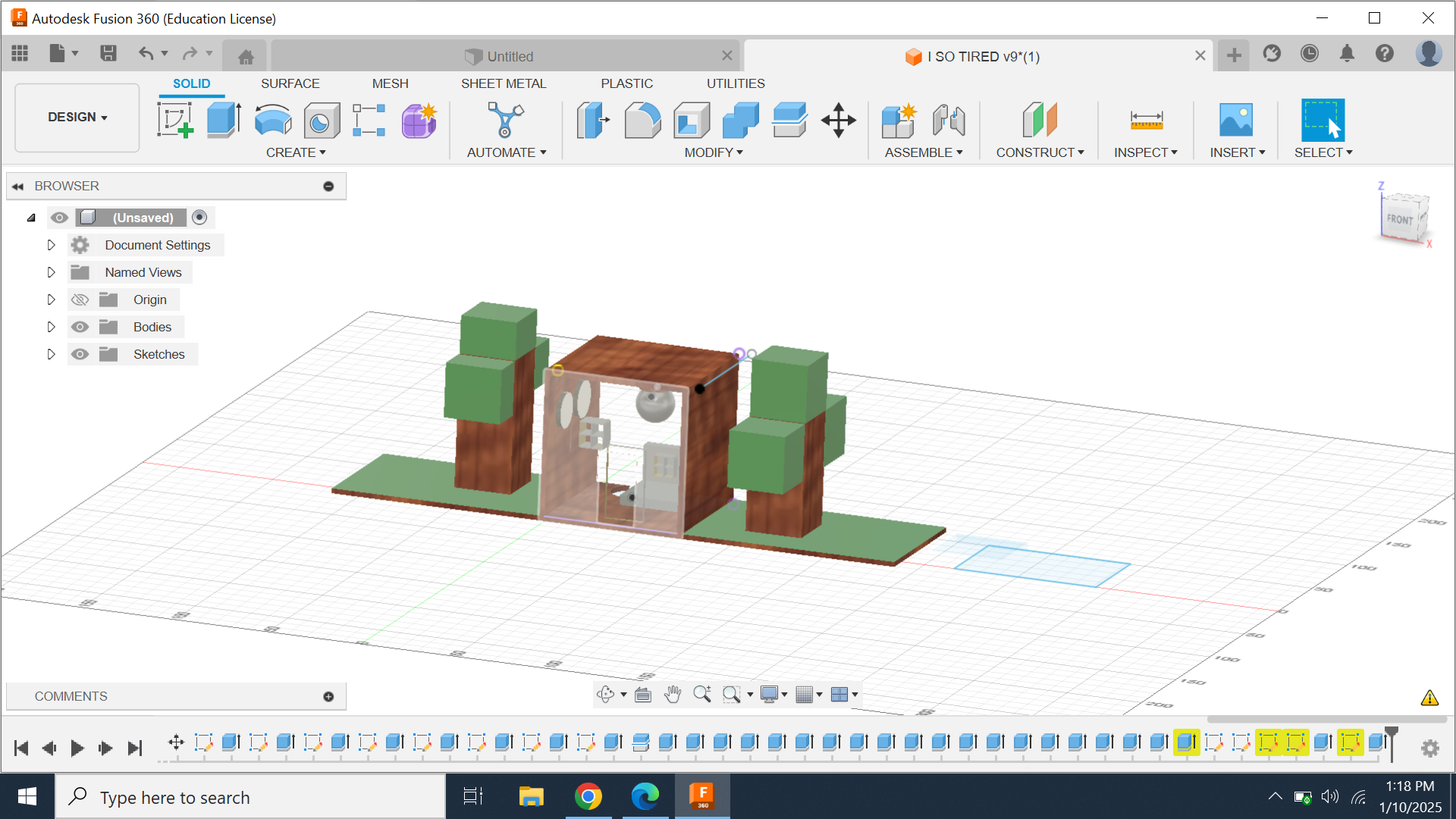Expand the Named Views node

(51, 272)
